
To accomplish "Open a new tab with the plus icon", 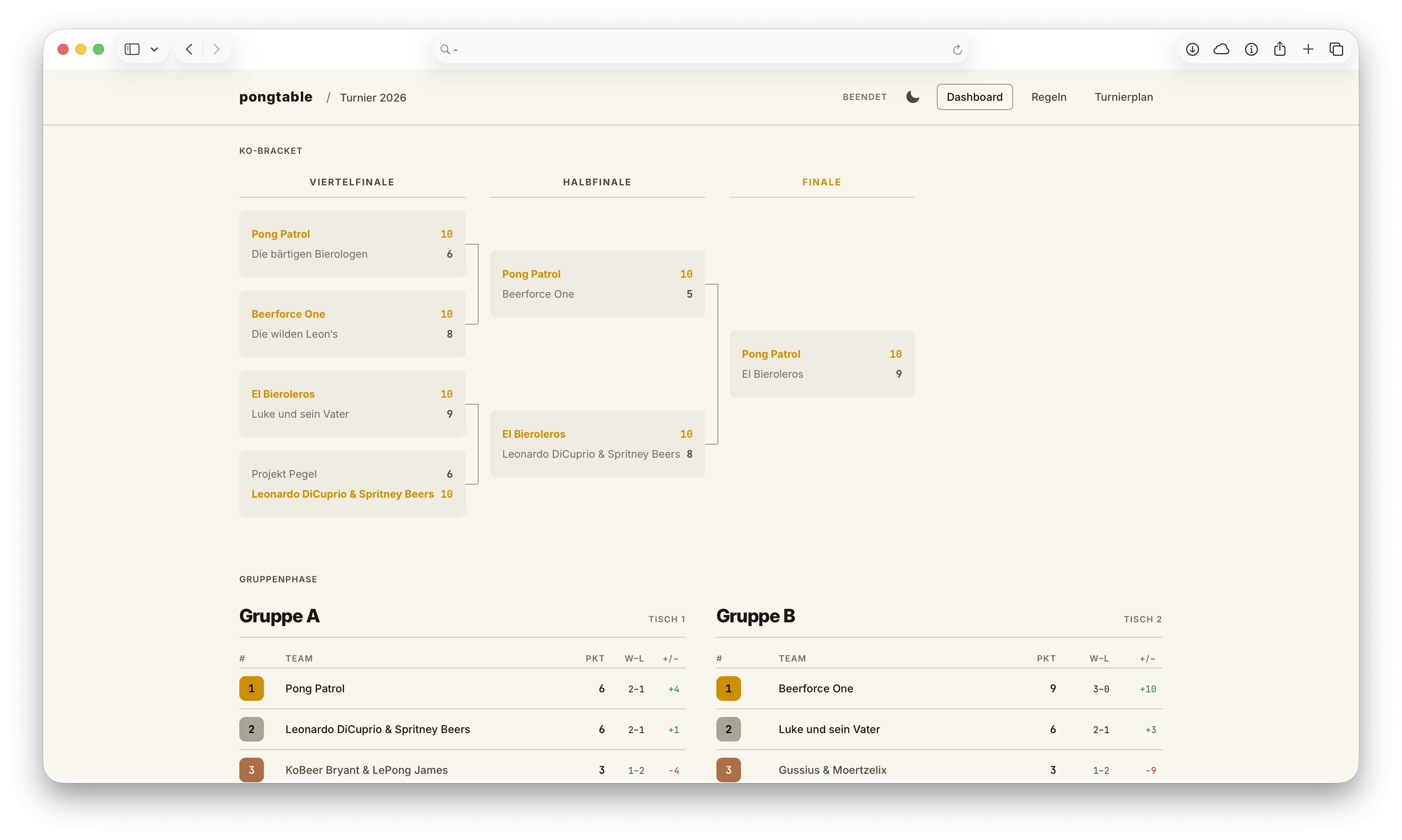I will [1307, 49].
